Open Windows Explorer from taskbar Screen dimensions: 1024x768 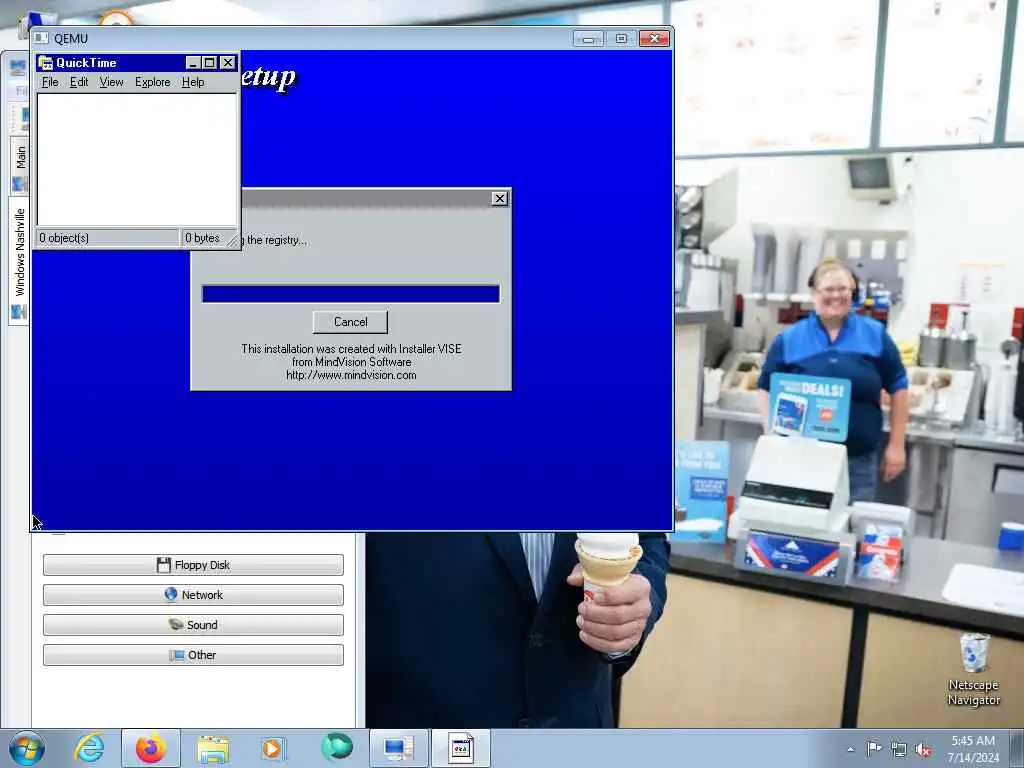coord(213,748)
